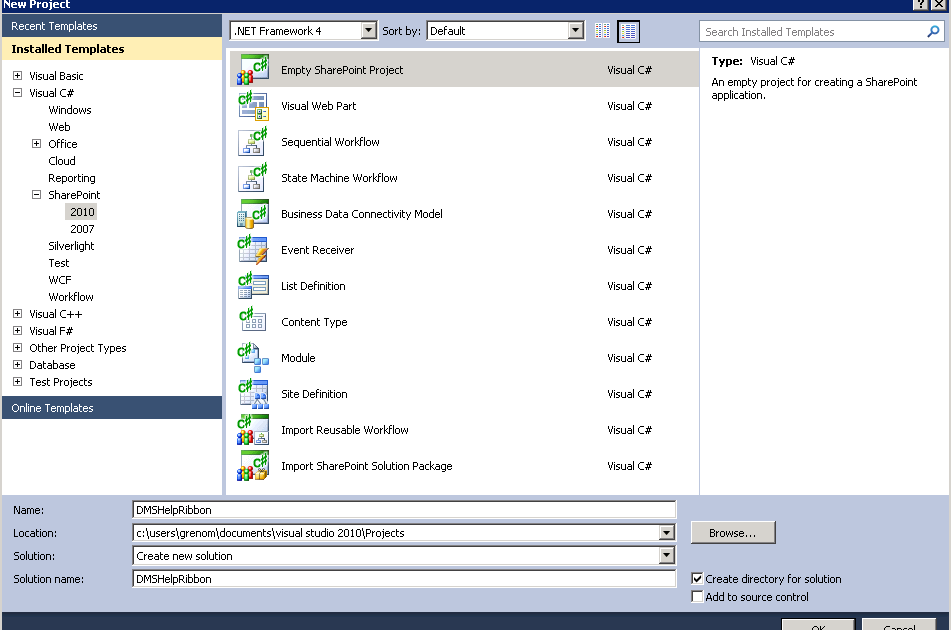Click the Cancel button
The image size is (951, 630).
tap(899, 625)
